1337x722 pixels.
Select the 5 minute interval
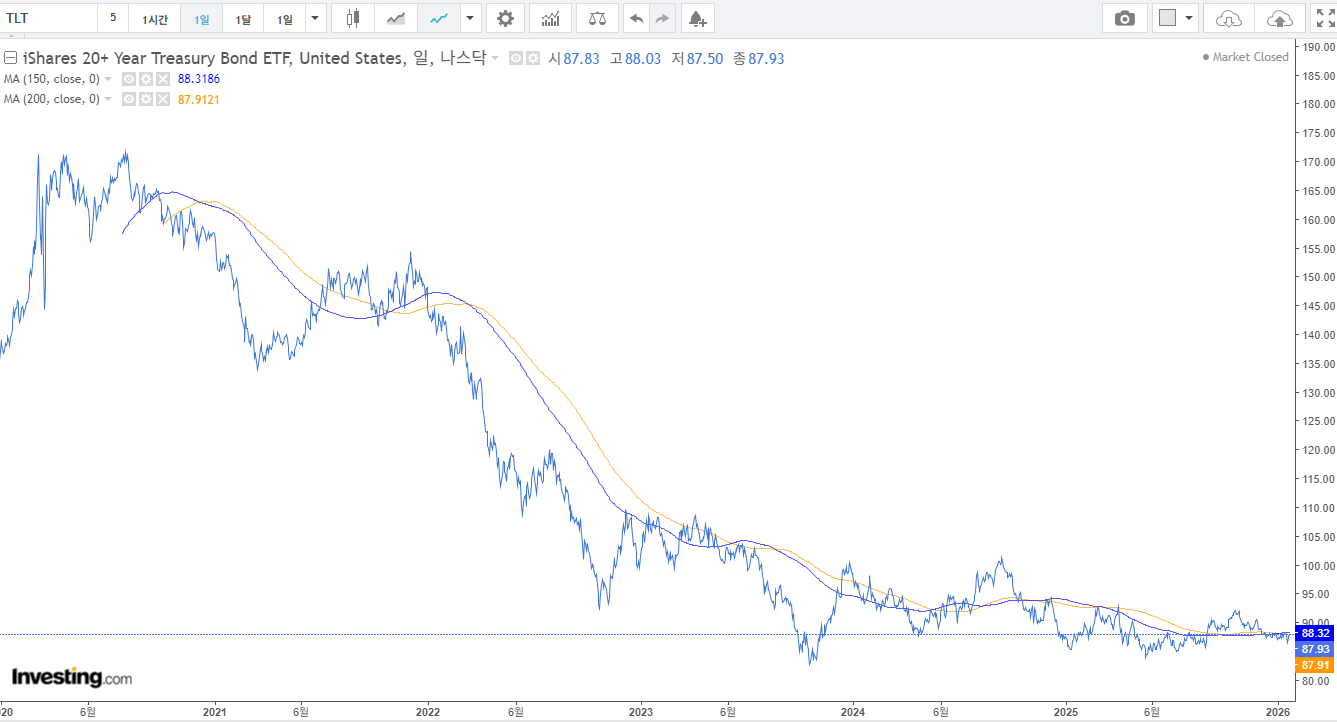(x=113, y=18)
